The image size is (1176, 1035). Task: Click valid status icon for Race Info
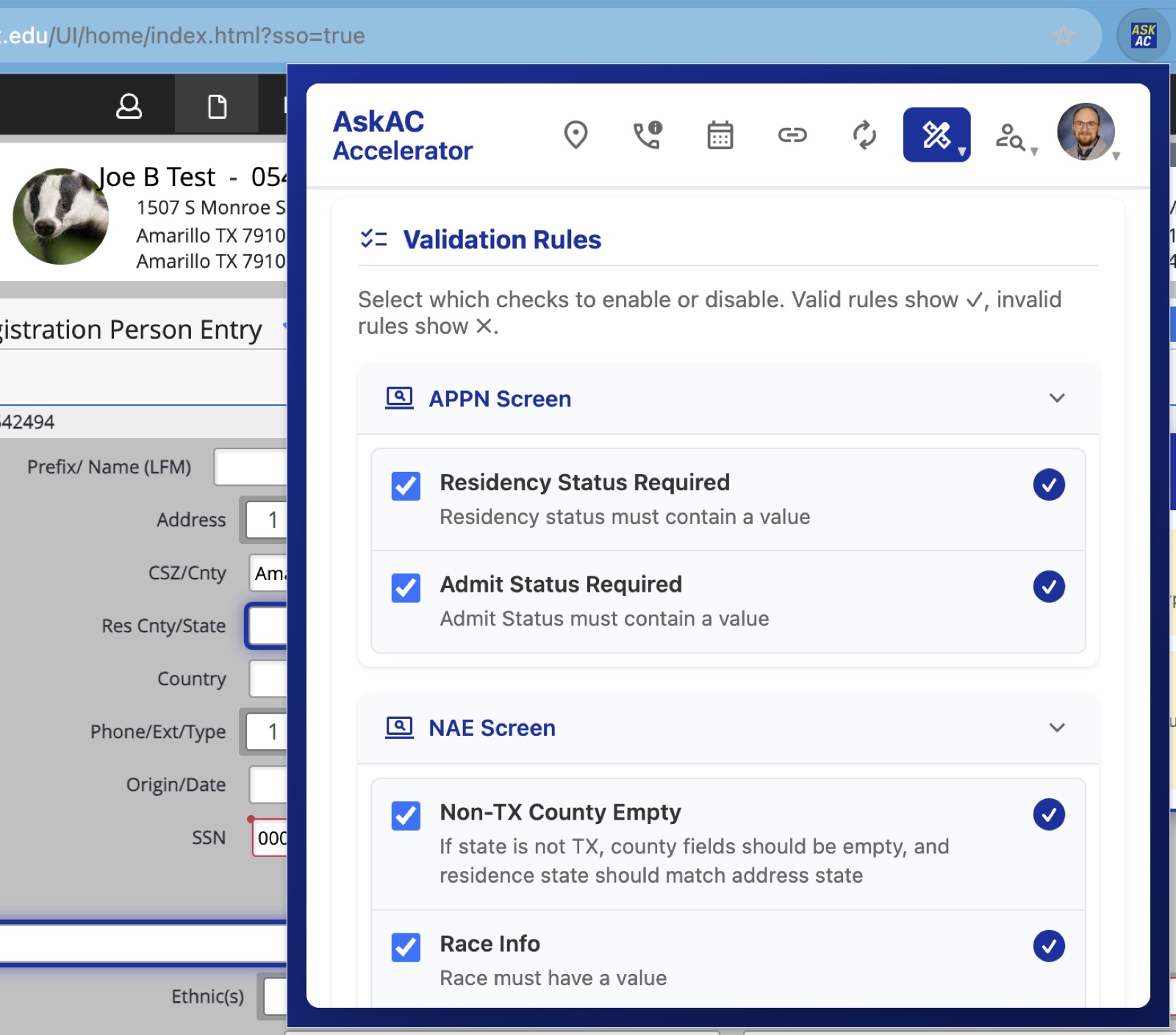[x=1049, y=946]
